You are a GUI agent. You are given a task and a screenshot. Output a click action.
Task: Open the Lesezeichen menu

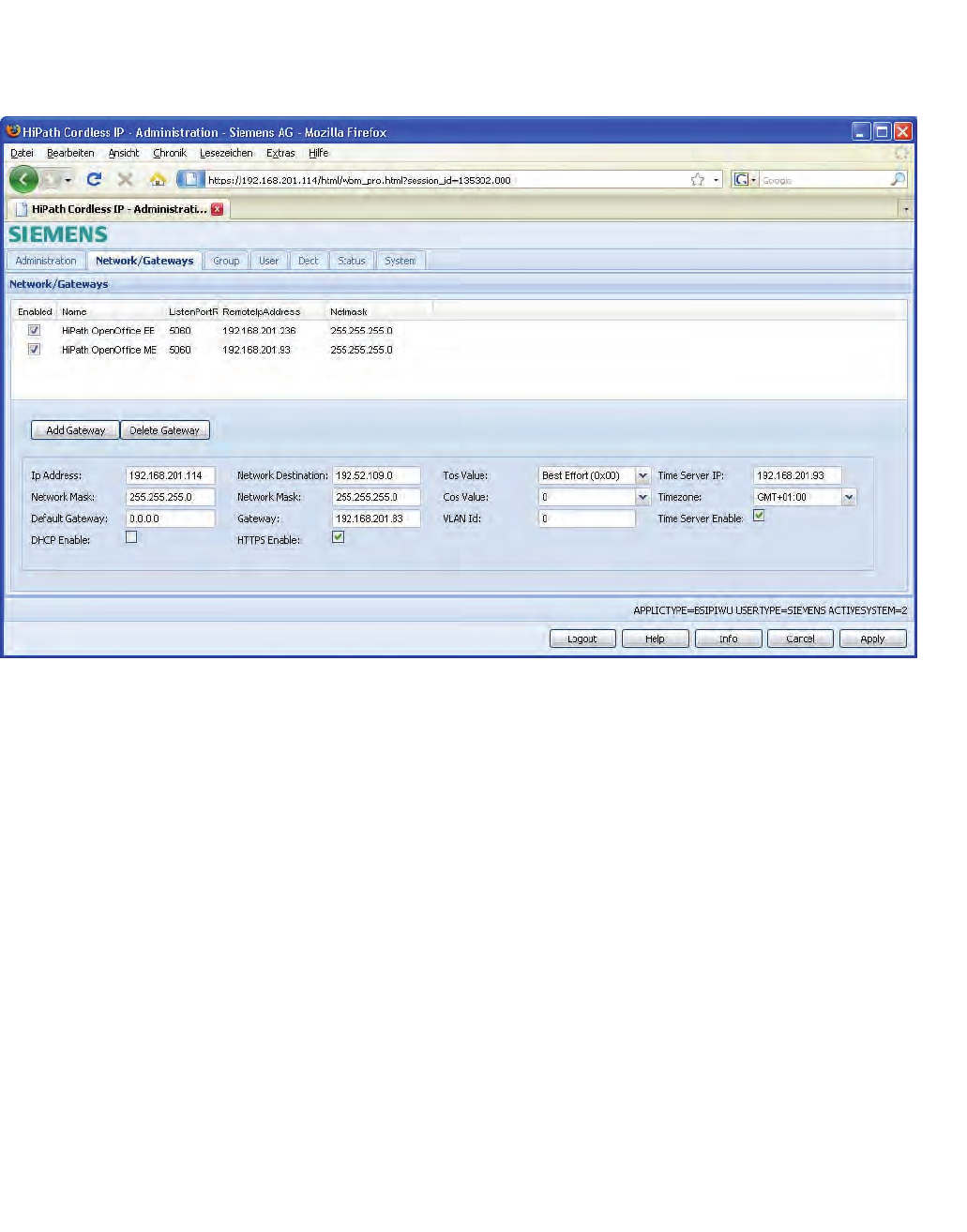[226, 153]
